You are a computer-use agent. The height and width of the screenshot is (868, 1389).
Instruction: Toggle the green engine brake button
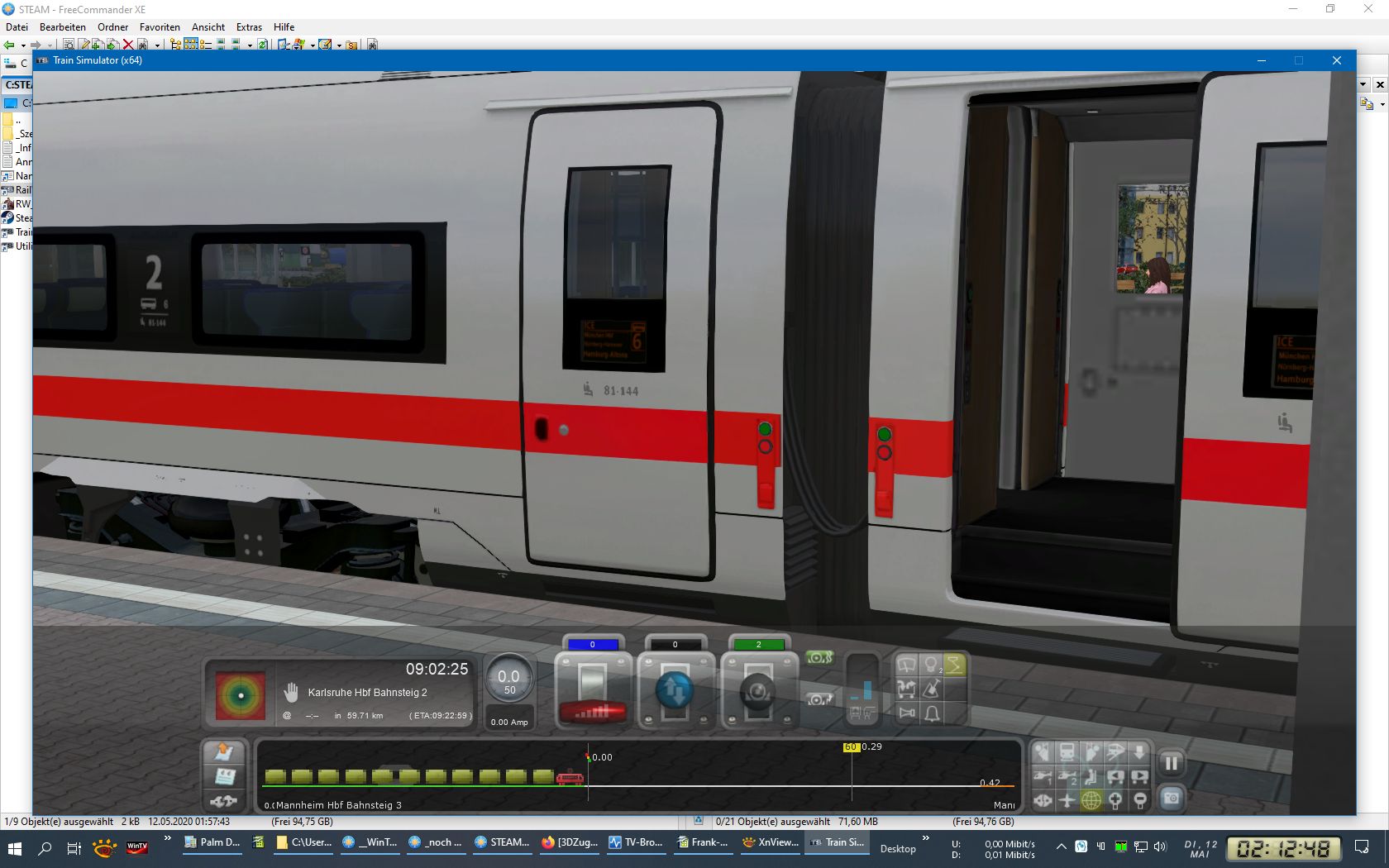pyautogui.click(x=819, y=658)
